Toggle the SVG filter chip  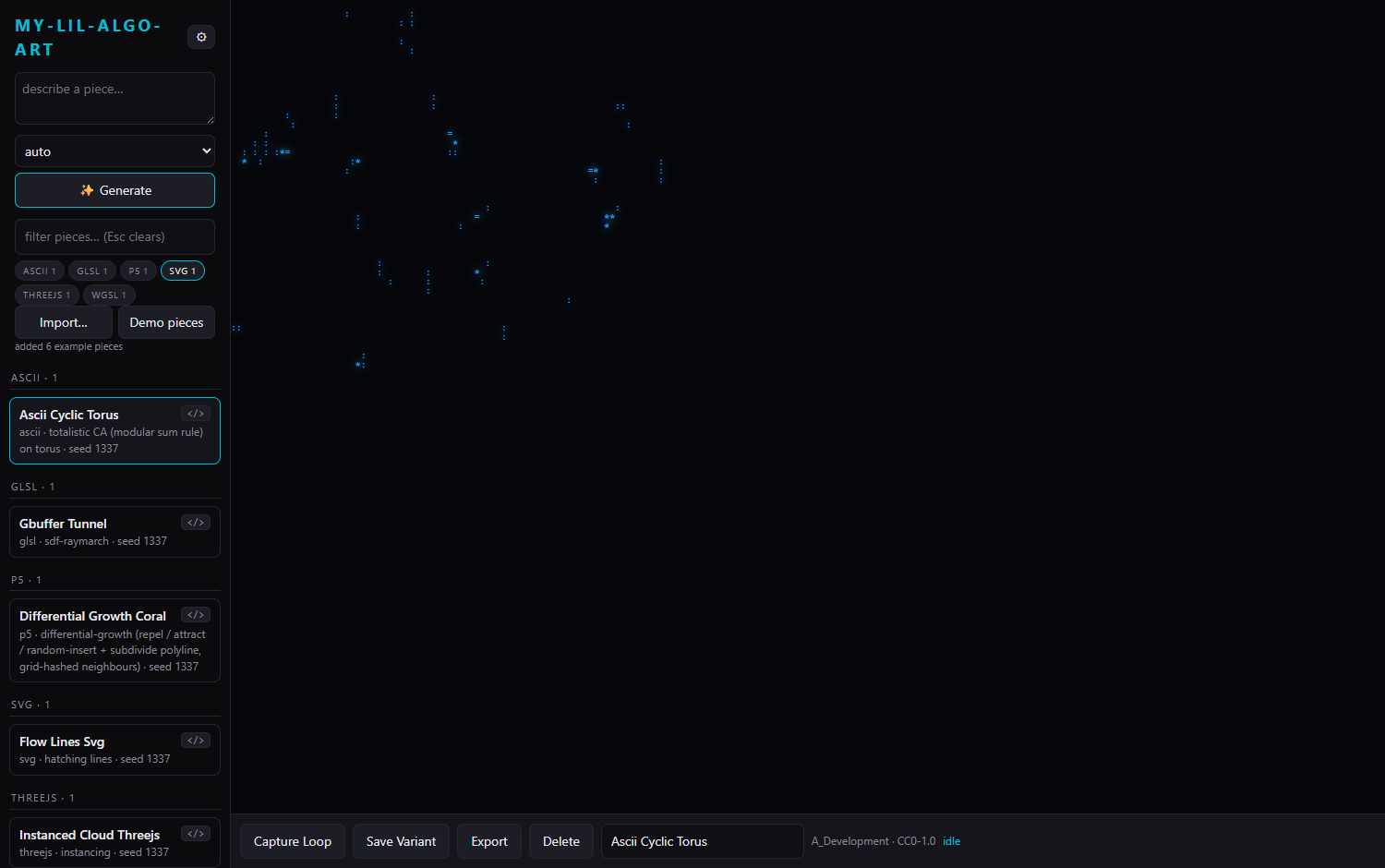pyautogui.click(x=183, y=271)
